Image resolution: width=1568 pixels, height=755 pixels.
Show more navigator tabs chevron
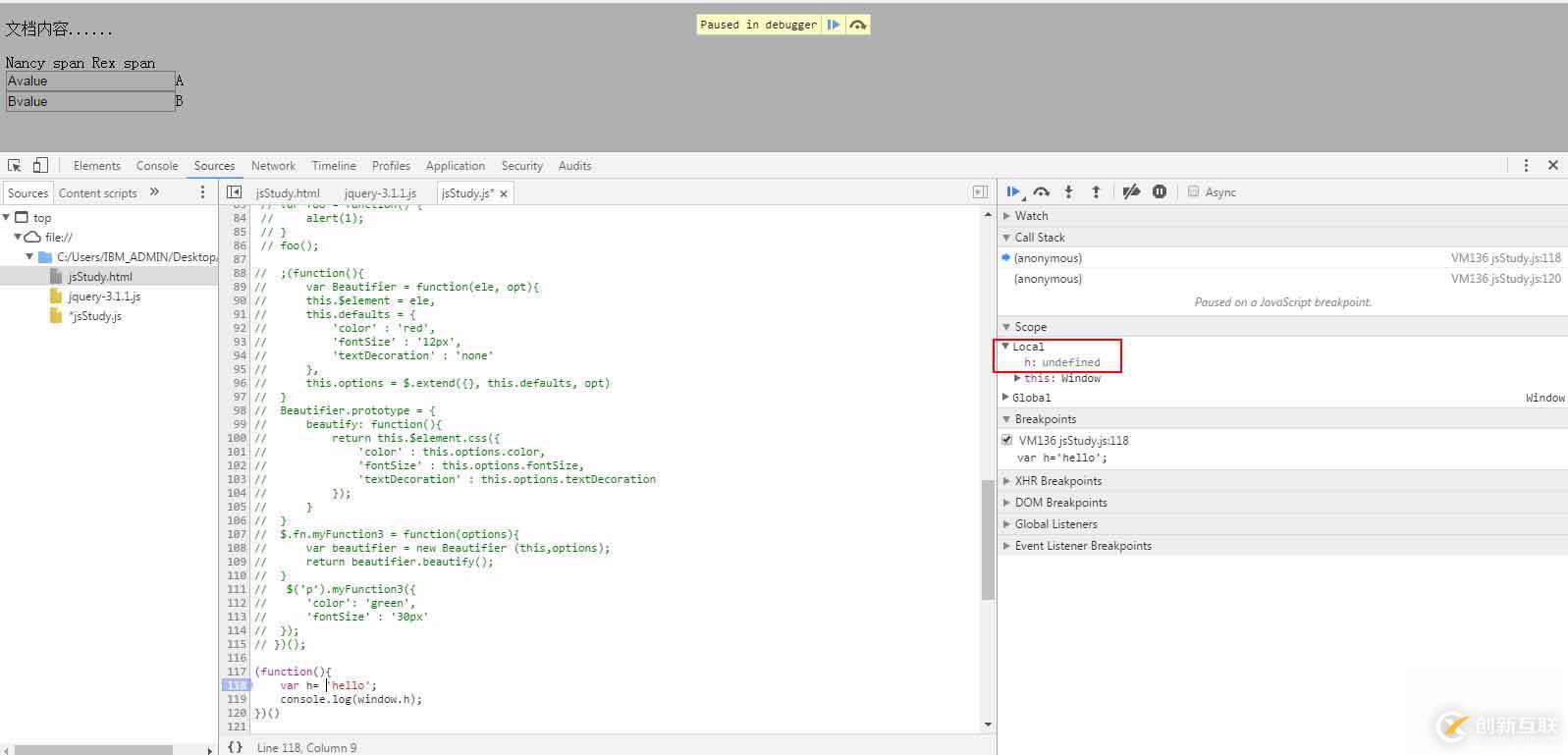tap(154, 192)
